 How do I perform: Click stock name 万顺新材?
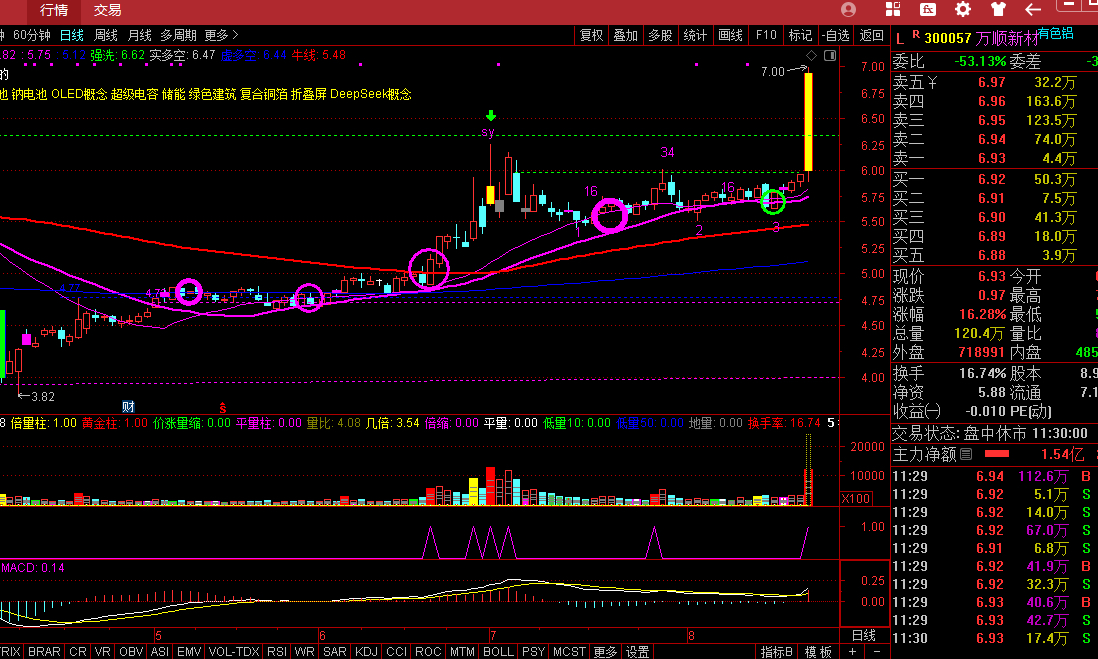point(1006,39)
